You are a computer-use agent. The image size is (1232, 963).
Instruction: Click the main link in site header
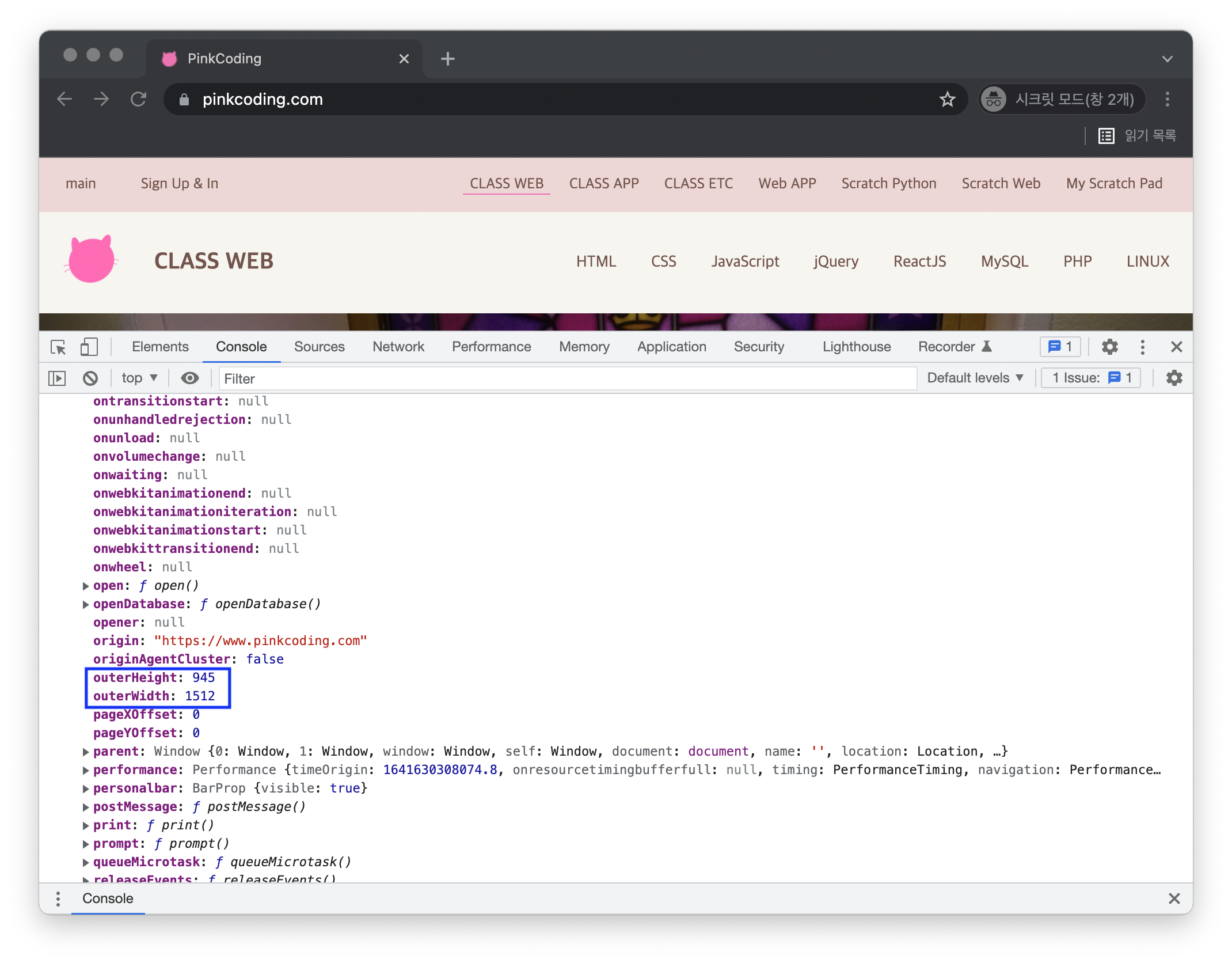(x=81, y=184)
